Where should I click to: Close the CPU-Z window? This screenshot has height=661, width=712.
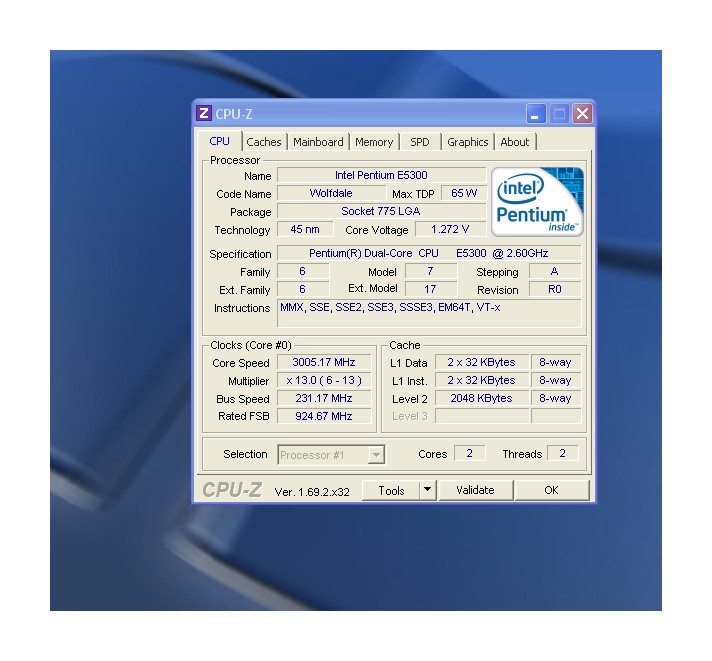click(x=583, y=113)
